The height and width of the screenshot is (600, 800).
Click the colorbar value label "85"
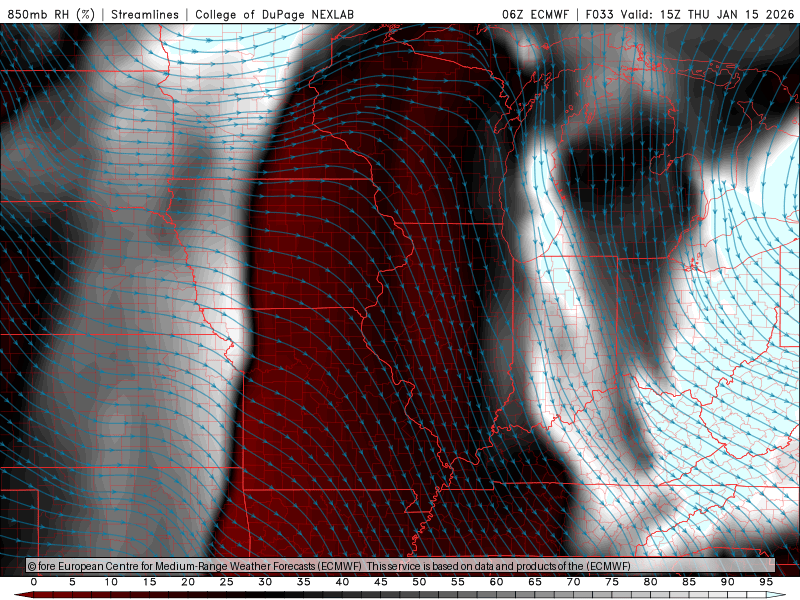(689, 582)
